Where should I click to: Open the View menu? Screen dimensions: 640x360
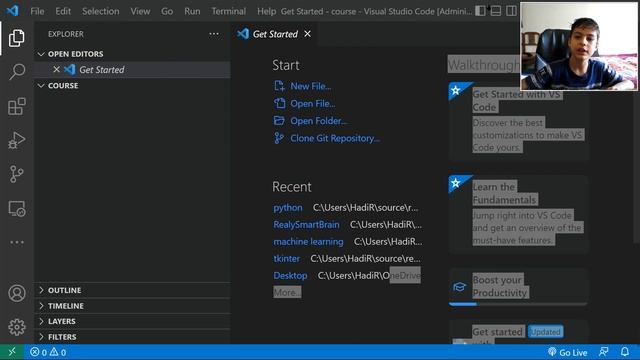point(140,11)
